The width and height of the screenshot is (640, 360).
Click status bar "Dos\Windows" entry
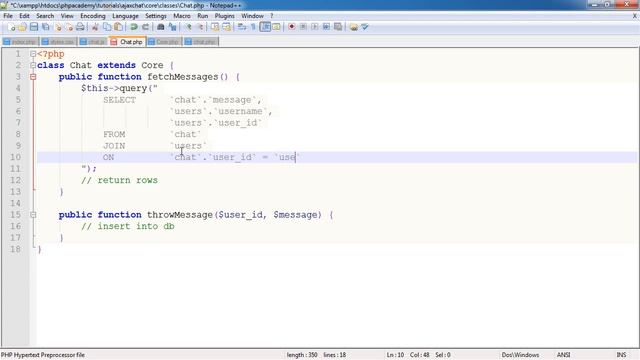(520, 355)
